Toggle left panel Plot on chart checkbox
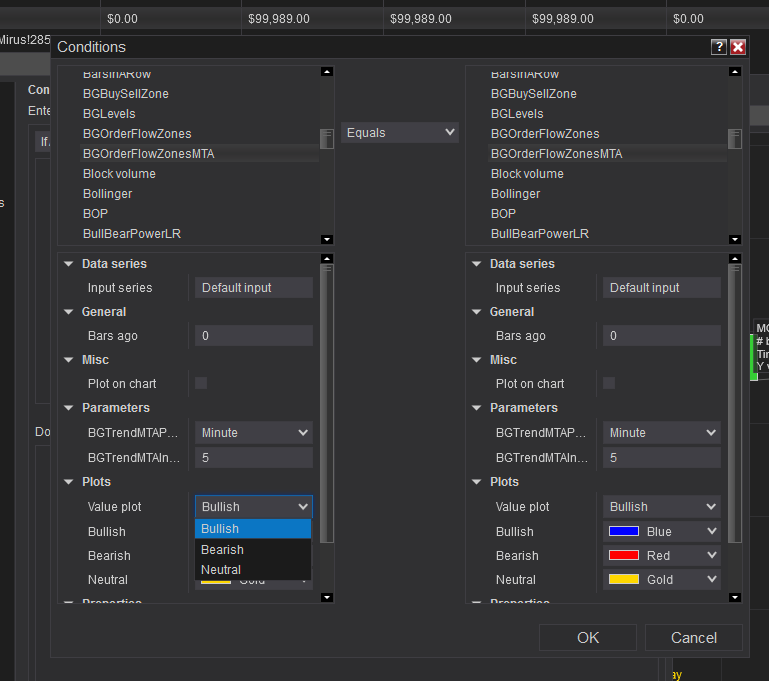 (x=201, y=383)
